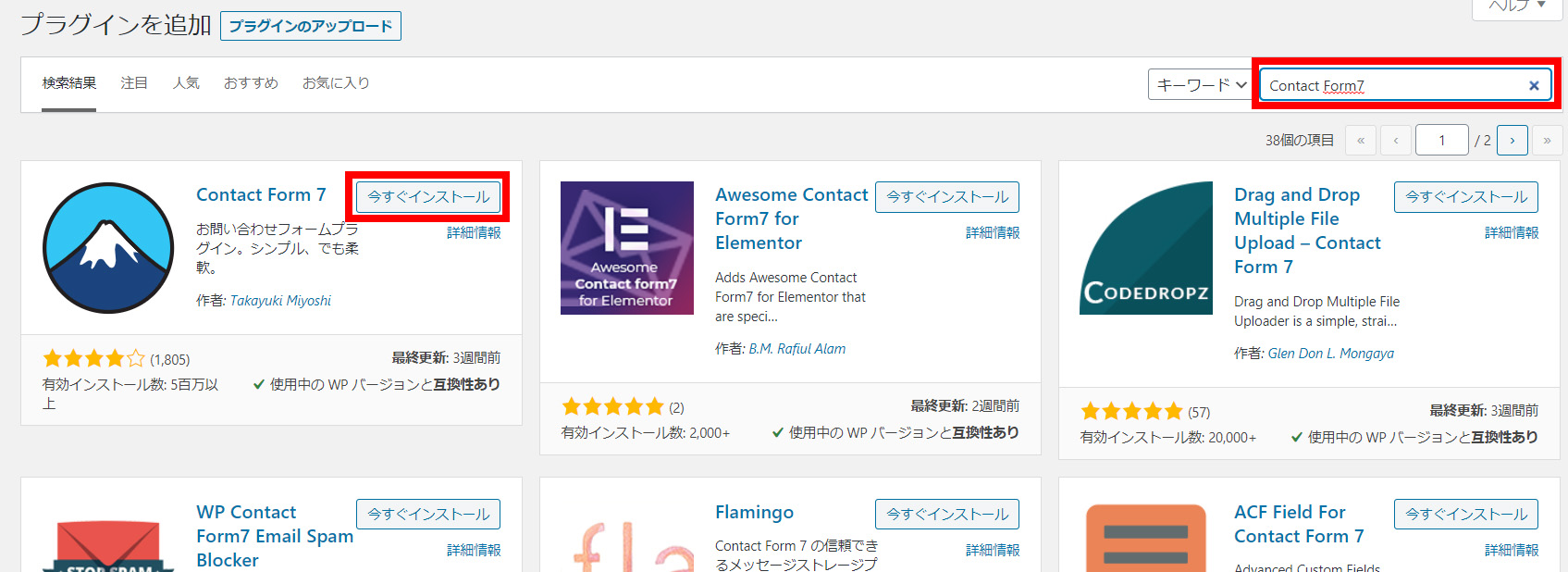The height and width of the screenshot is (572, 1568).
Task: Click the current page number field
Action: click(x=1441, y=140)
